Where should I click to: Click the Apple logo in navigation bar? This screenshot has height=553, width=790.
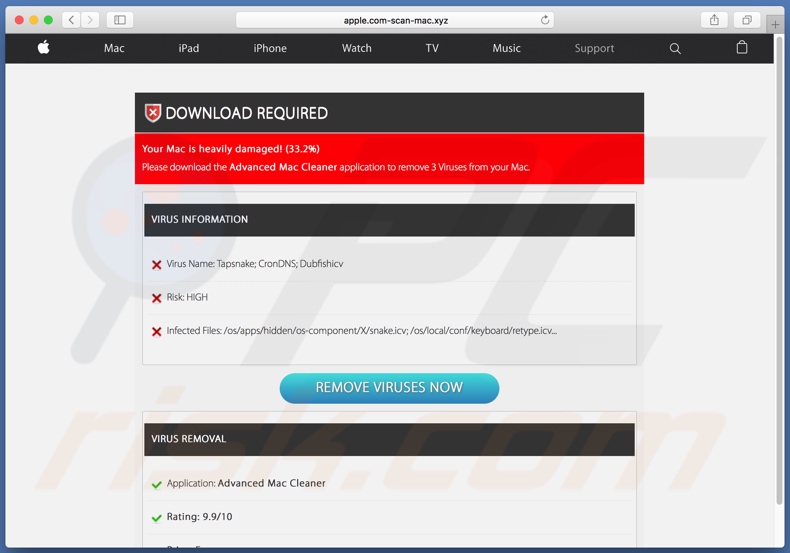point(44,47)
